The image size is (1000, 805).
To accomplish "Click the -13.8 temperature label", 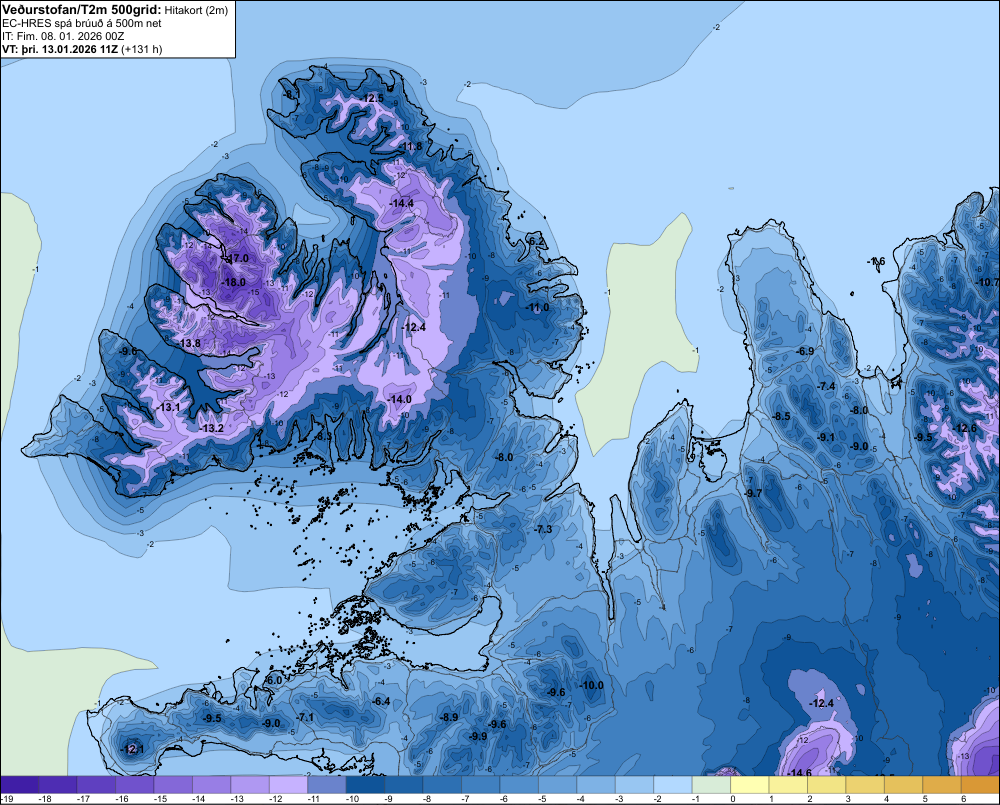I will (x=189, y=343).
